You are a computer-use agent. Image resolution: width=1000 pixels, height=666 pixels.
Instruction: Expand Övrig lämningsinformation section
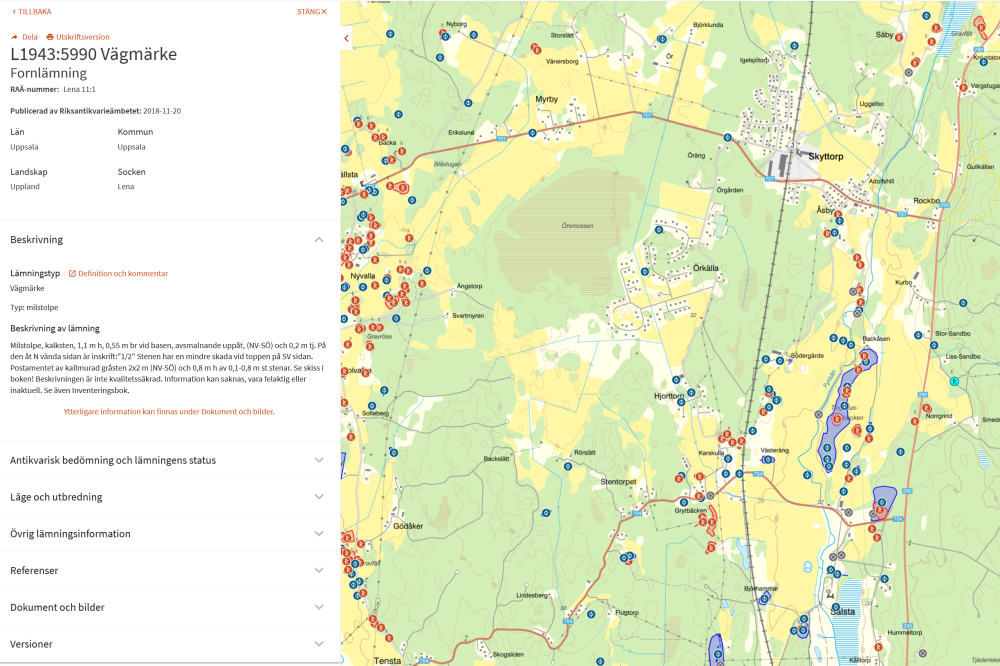click(170, 533)
